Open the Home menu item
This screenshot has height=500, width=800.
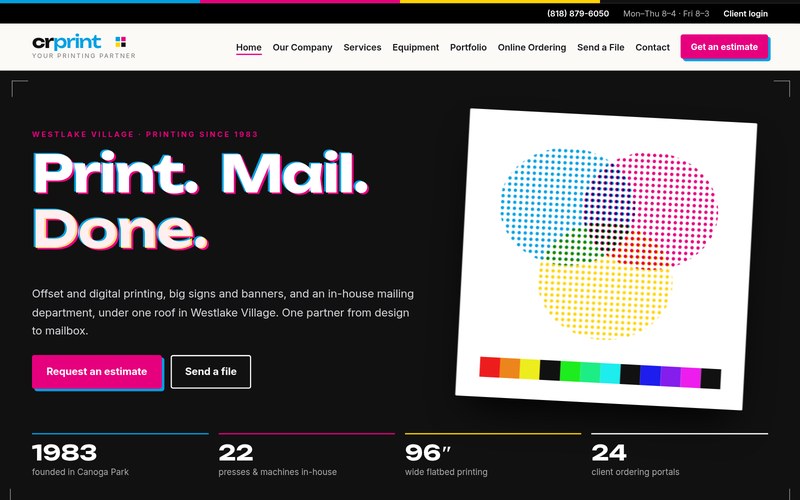248,47
